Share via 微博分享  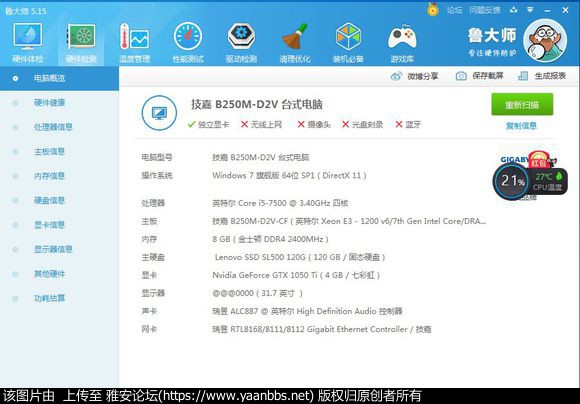(414, 76)
